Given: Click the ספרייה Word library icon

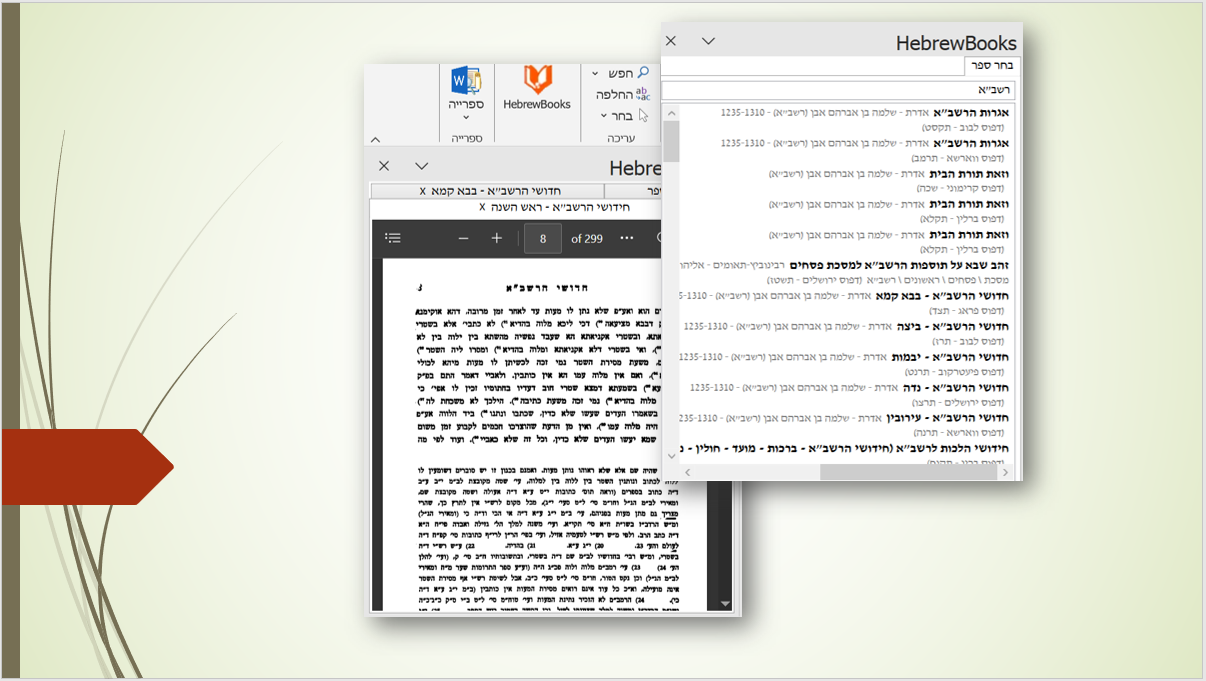Looking at the screenshot, I should [466, 80].
